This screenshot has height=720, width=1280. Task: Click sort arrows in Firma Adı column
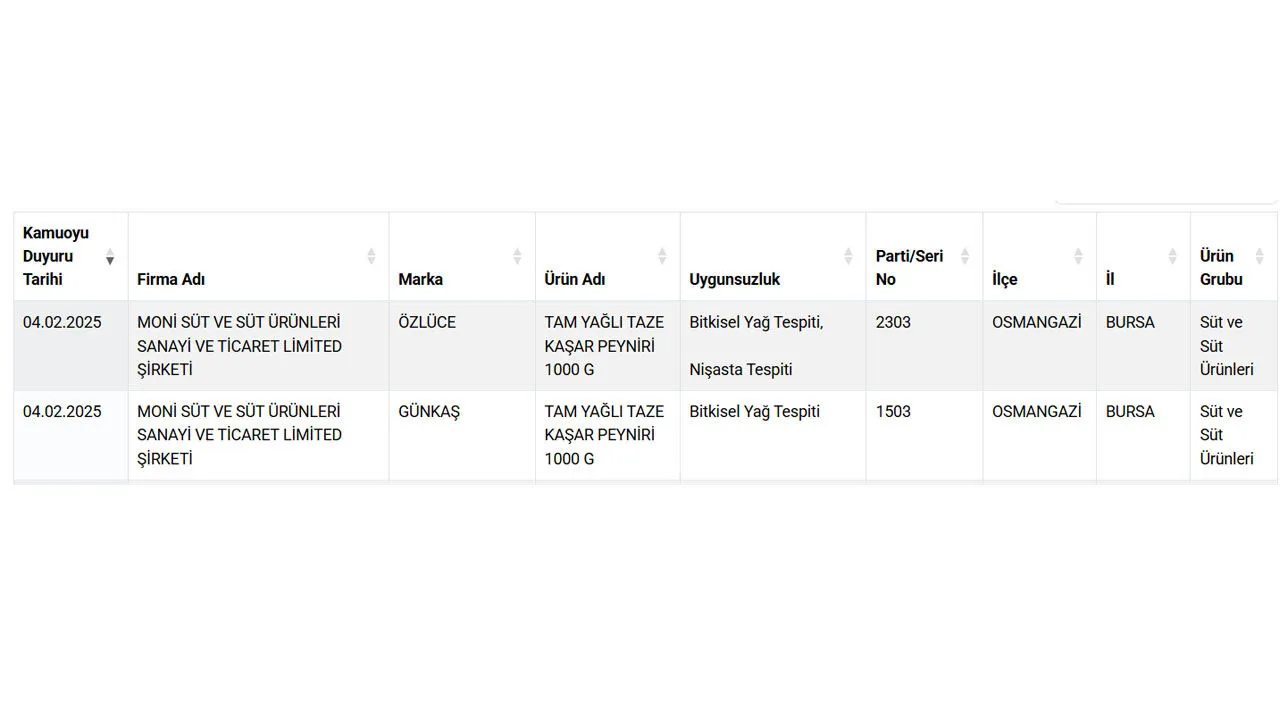pos(371,256)
